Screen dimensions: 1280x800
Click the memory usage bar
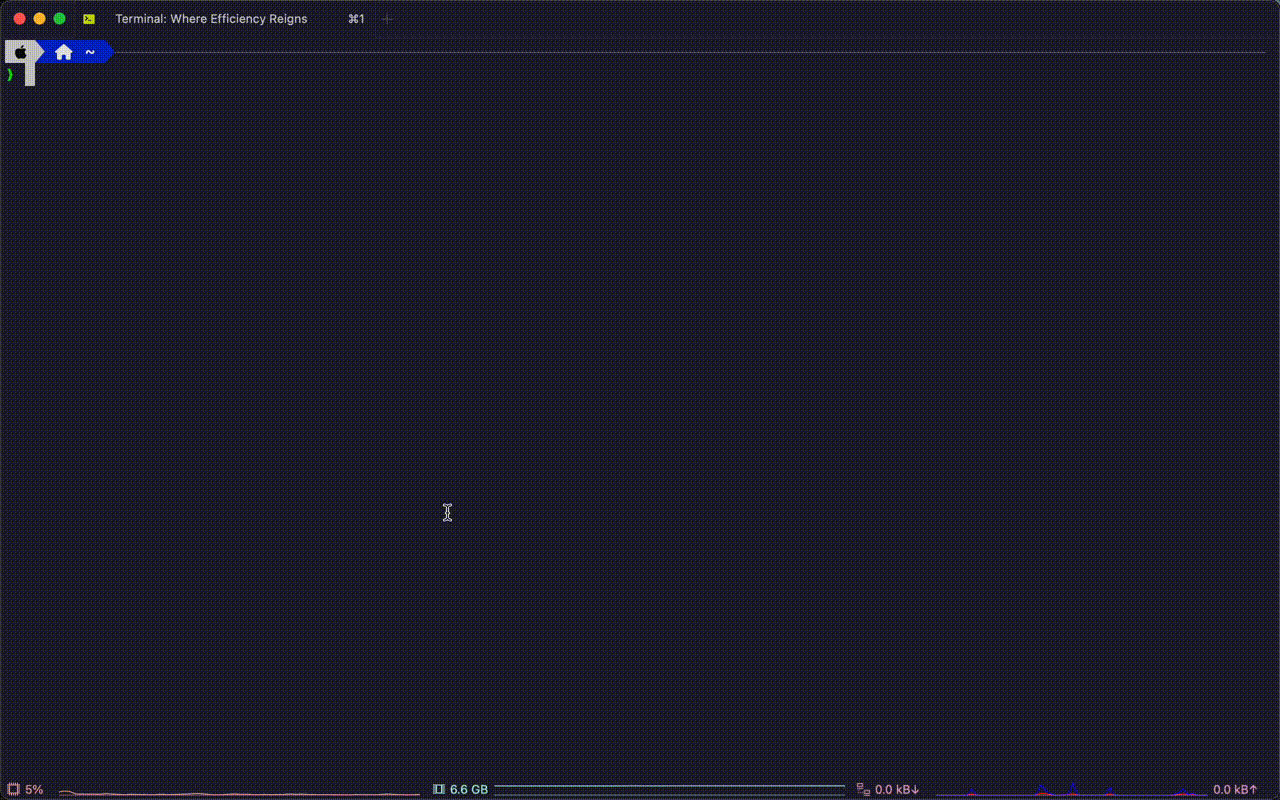click(670, 790)
